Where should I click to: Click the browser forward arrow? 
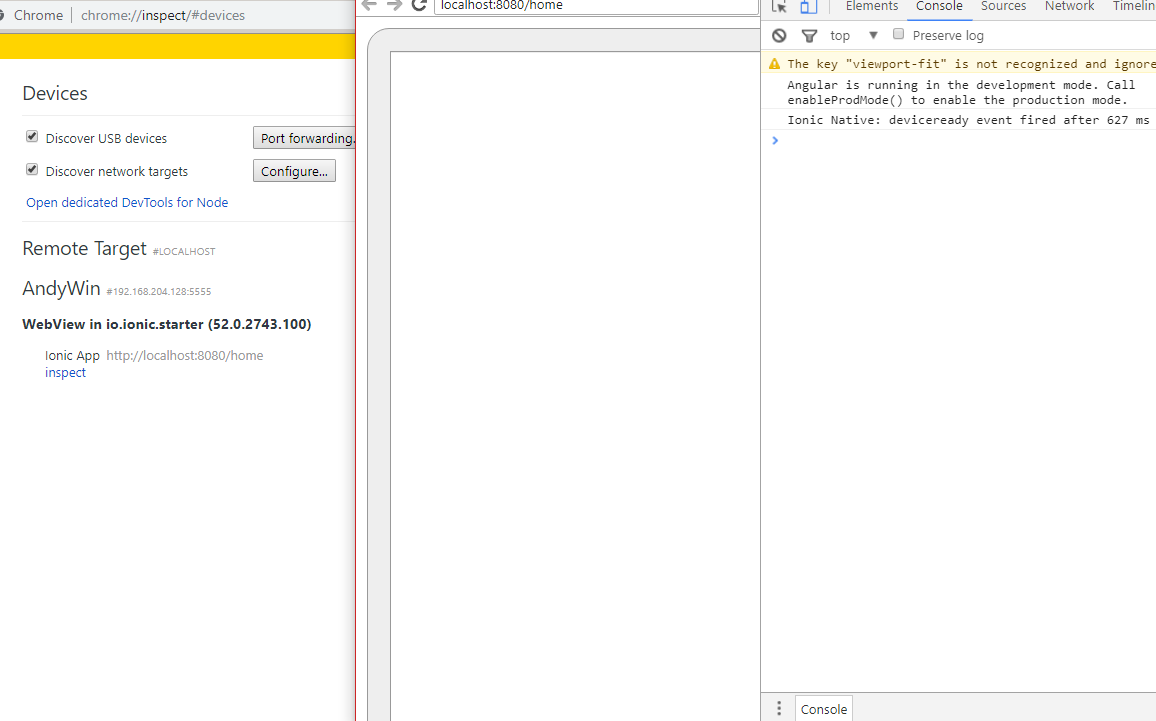tap(394, 6)
